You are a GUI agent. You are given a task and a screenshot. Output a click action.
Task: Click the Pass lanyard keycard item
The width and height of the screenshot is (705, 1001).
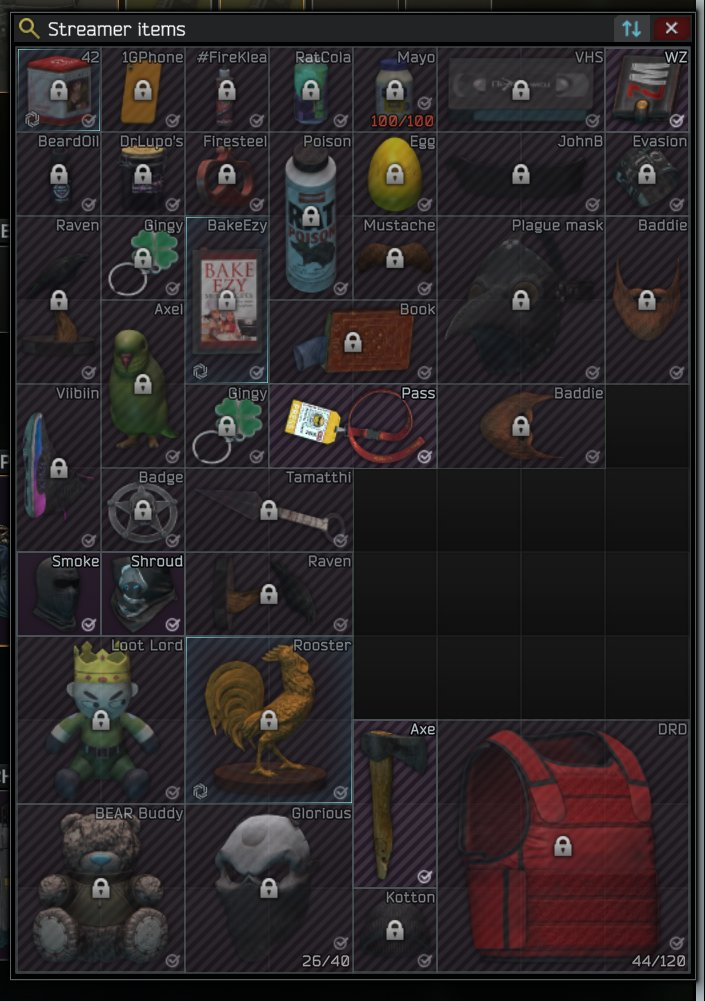(x=353, y=425)
